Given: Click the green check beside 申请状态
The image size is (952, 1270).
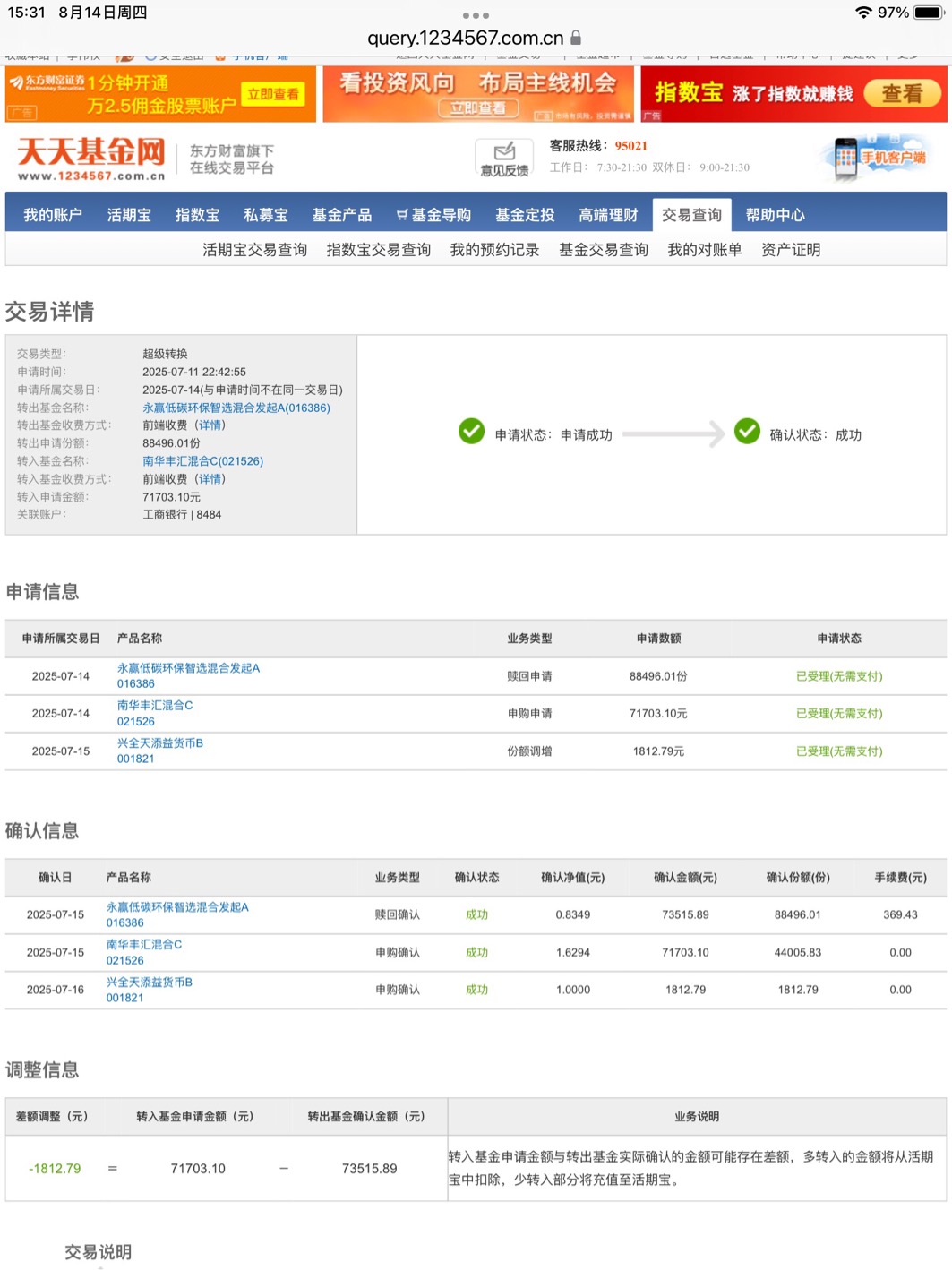Looking at the screenshot, I should (x=471, y=432).
